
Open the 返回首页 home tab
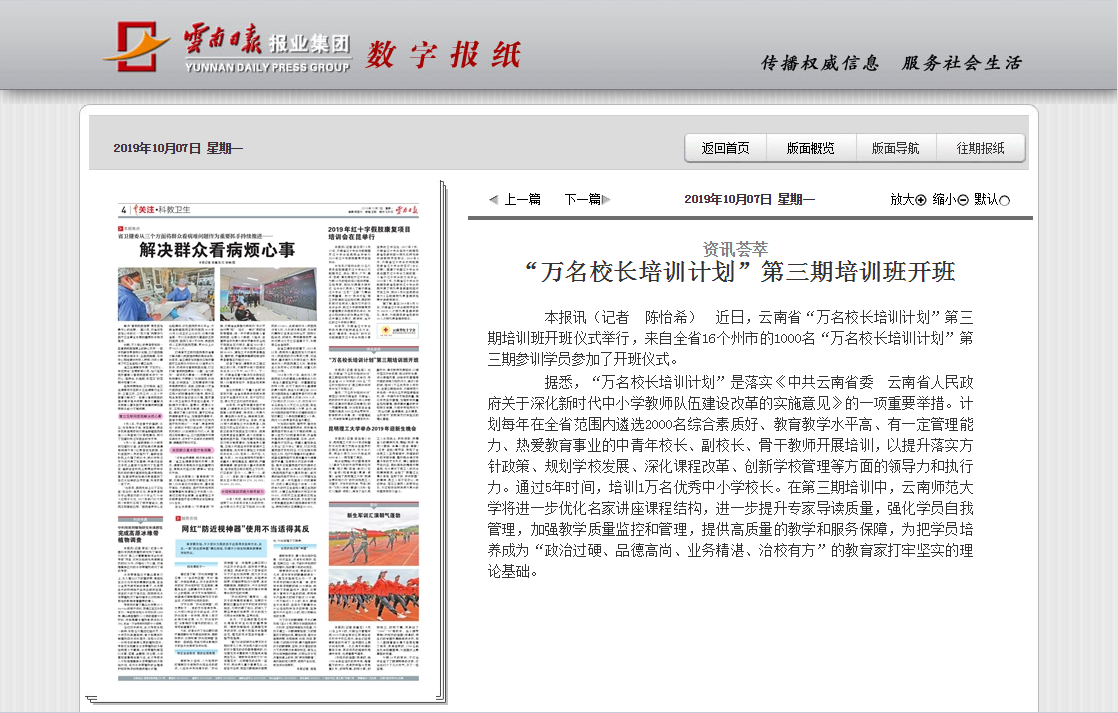725,148
